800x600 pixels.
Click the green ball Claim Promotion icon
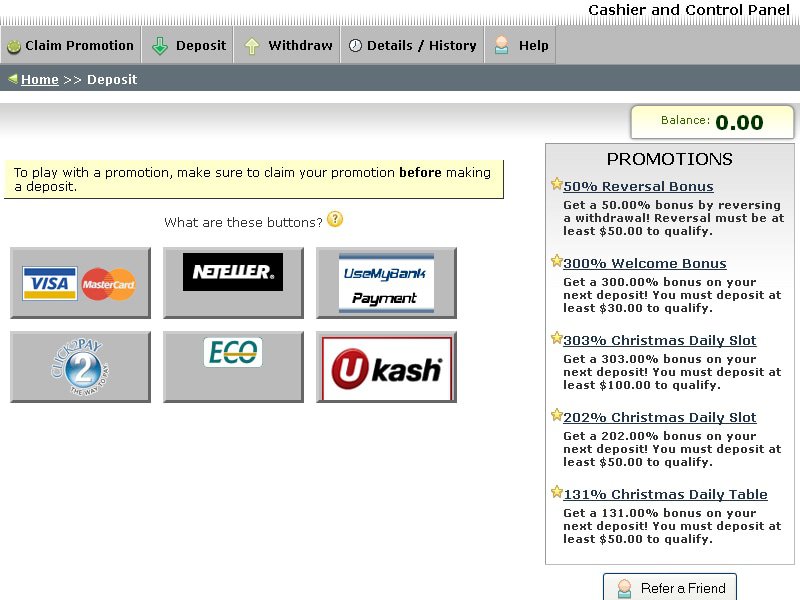coord(14,46)
